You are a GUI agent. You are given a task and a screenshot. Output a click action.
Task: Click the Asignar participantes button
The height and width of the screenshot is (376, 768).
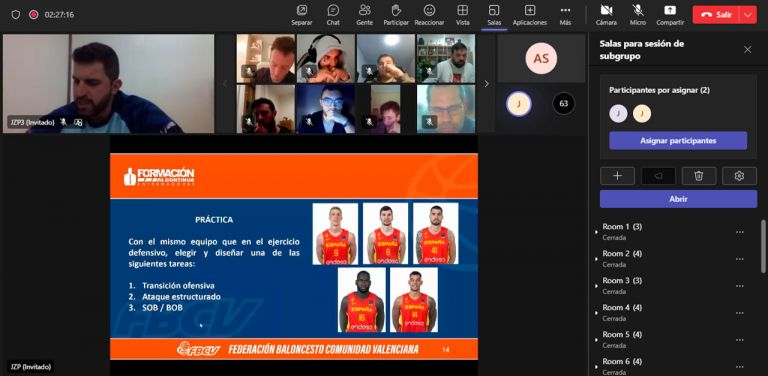[x=678, y=141]
